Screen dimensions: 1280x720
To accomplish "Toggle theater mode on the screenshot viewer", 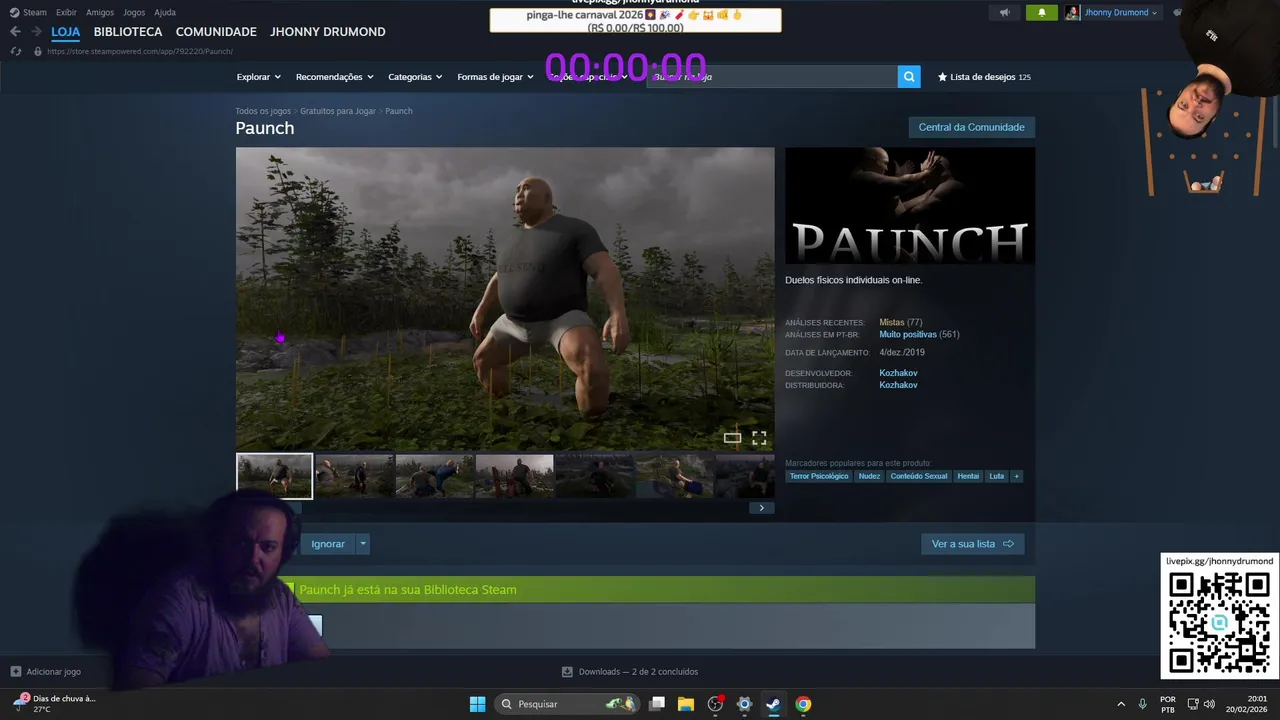I will coord(733,438).
